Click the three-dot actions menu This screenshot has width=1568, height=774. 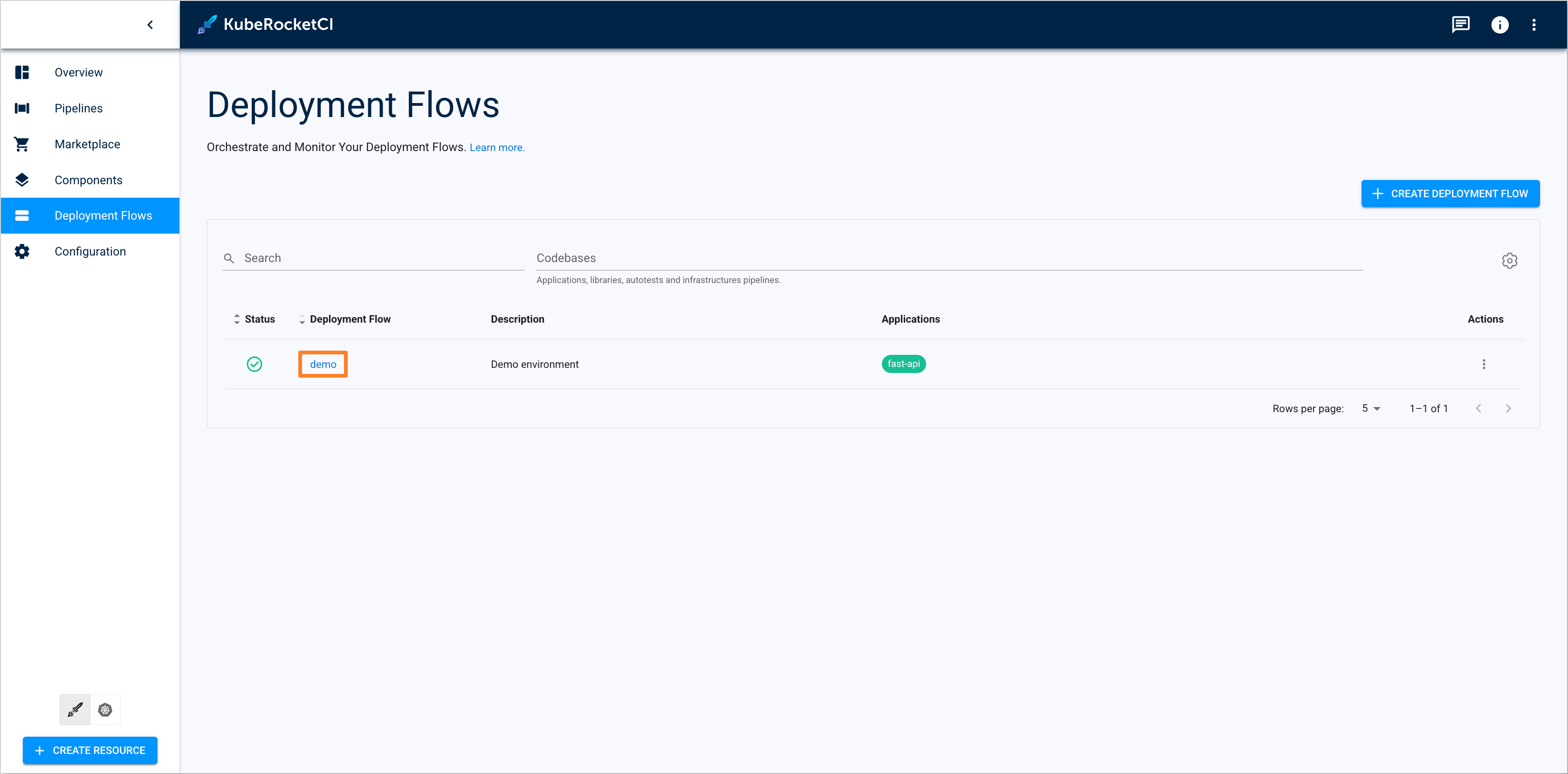tap(1484, 364)
